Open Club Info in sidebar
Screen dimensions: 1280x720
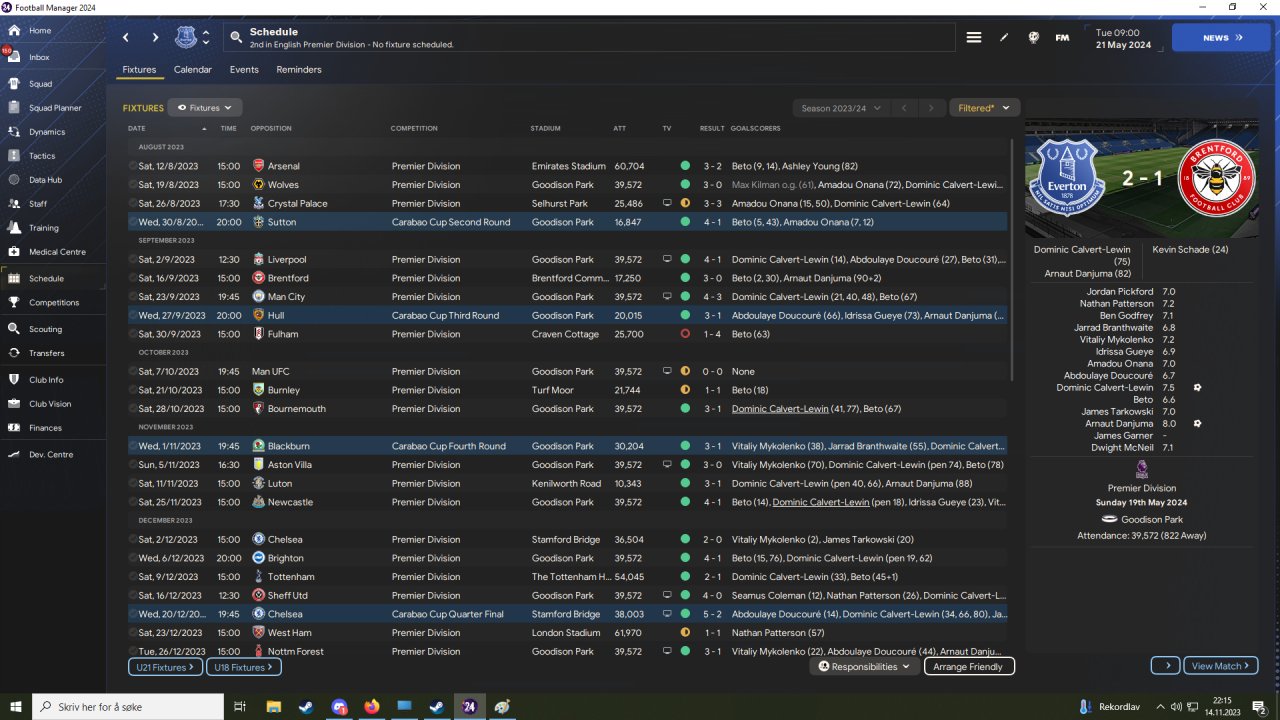46,380
